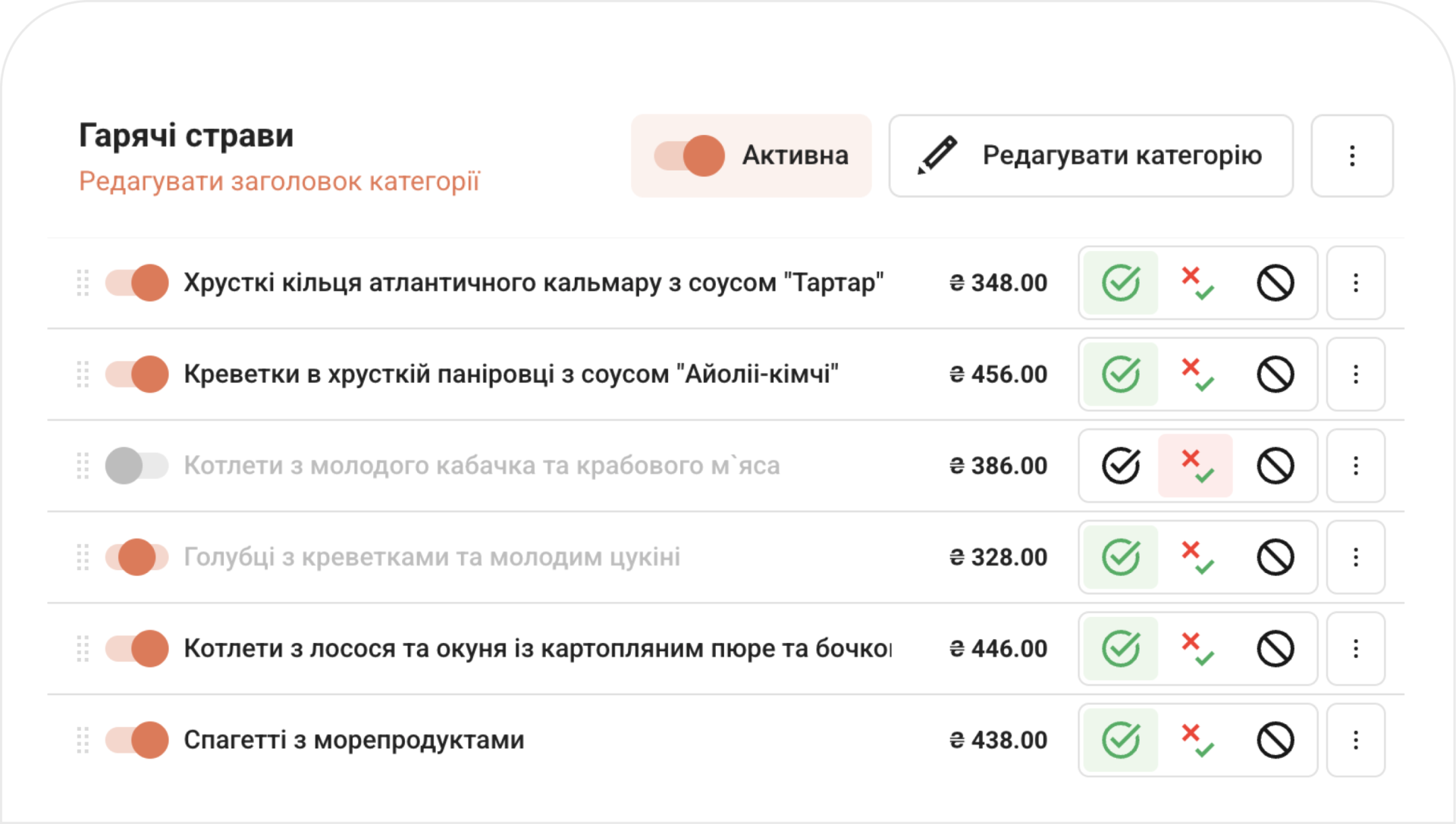This screenshot has width=1456, height=824.
Task: Click the ₴ 456.00 price of Креветки
Action: pyautogui.click(x=998, y=374)
